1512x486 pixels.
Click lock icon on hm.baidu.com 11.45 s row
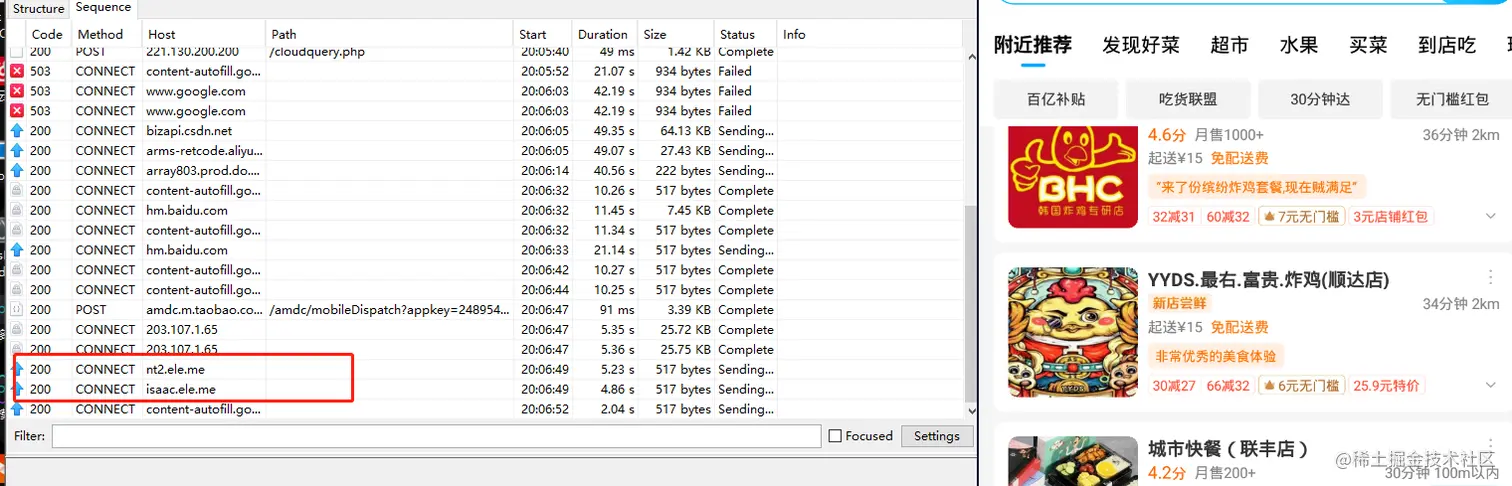[x=16, y=211]
